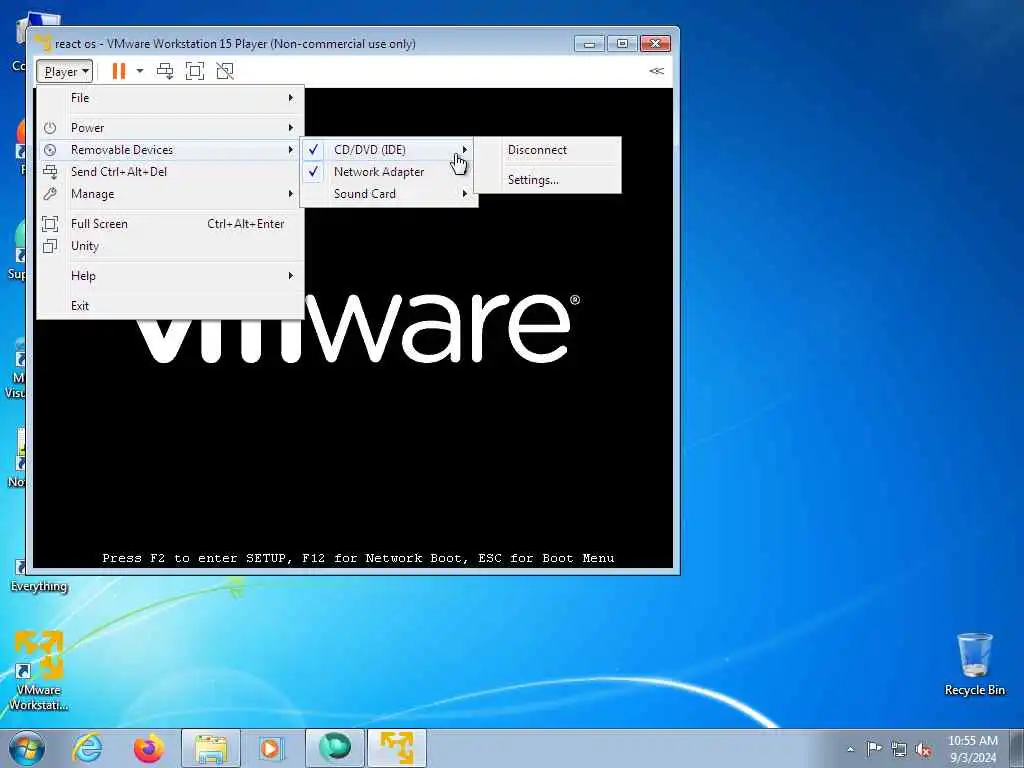
Task: Open the Windows Start menu
Action: (x=27, y=748)
